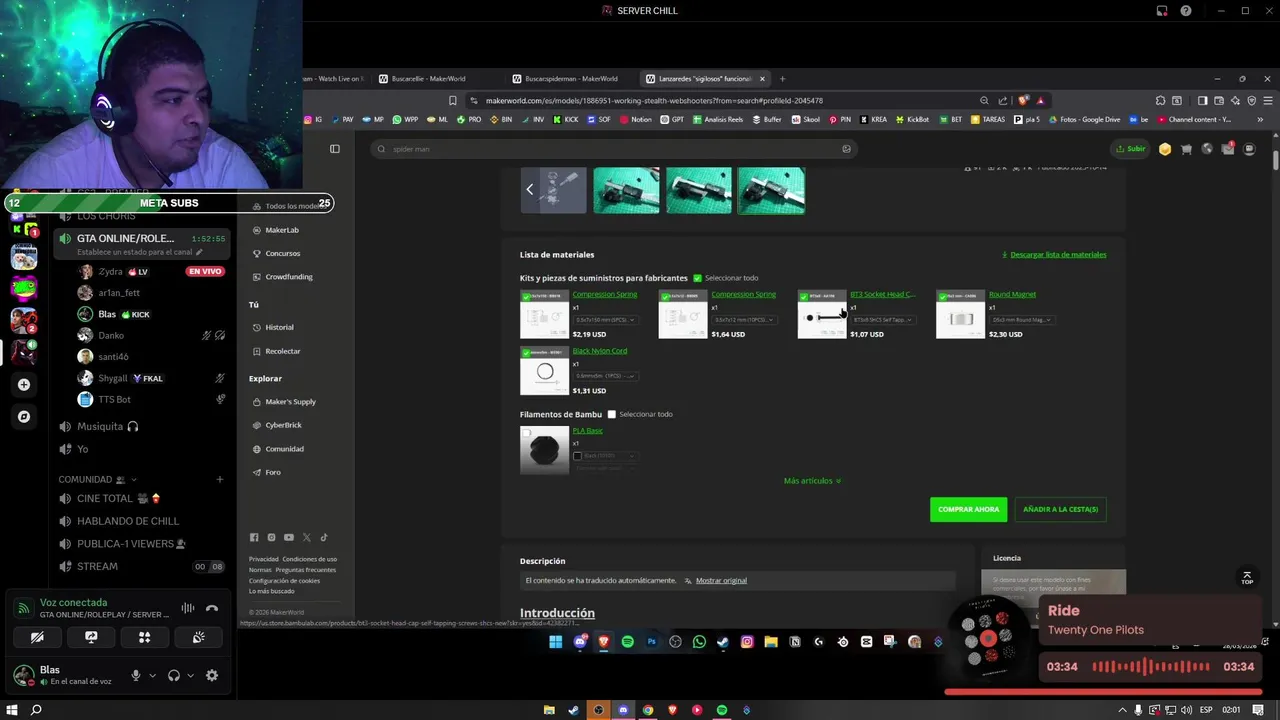1280x720 pixels.
Task: Open Discord from the Windows taskbar
Action: 623,710
